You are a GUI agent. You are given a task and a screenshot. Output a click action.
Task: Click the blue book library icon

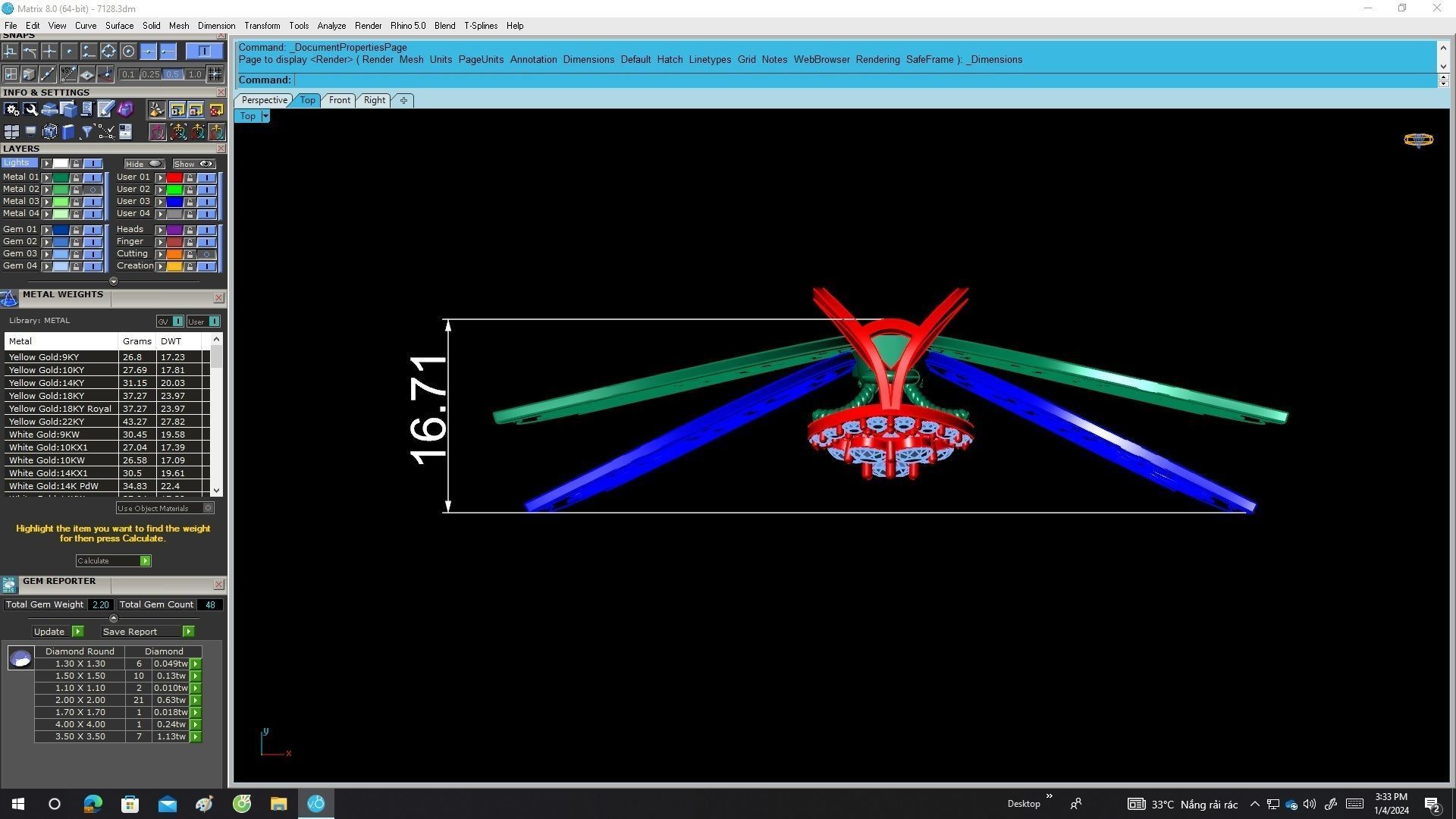(68, 132)
